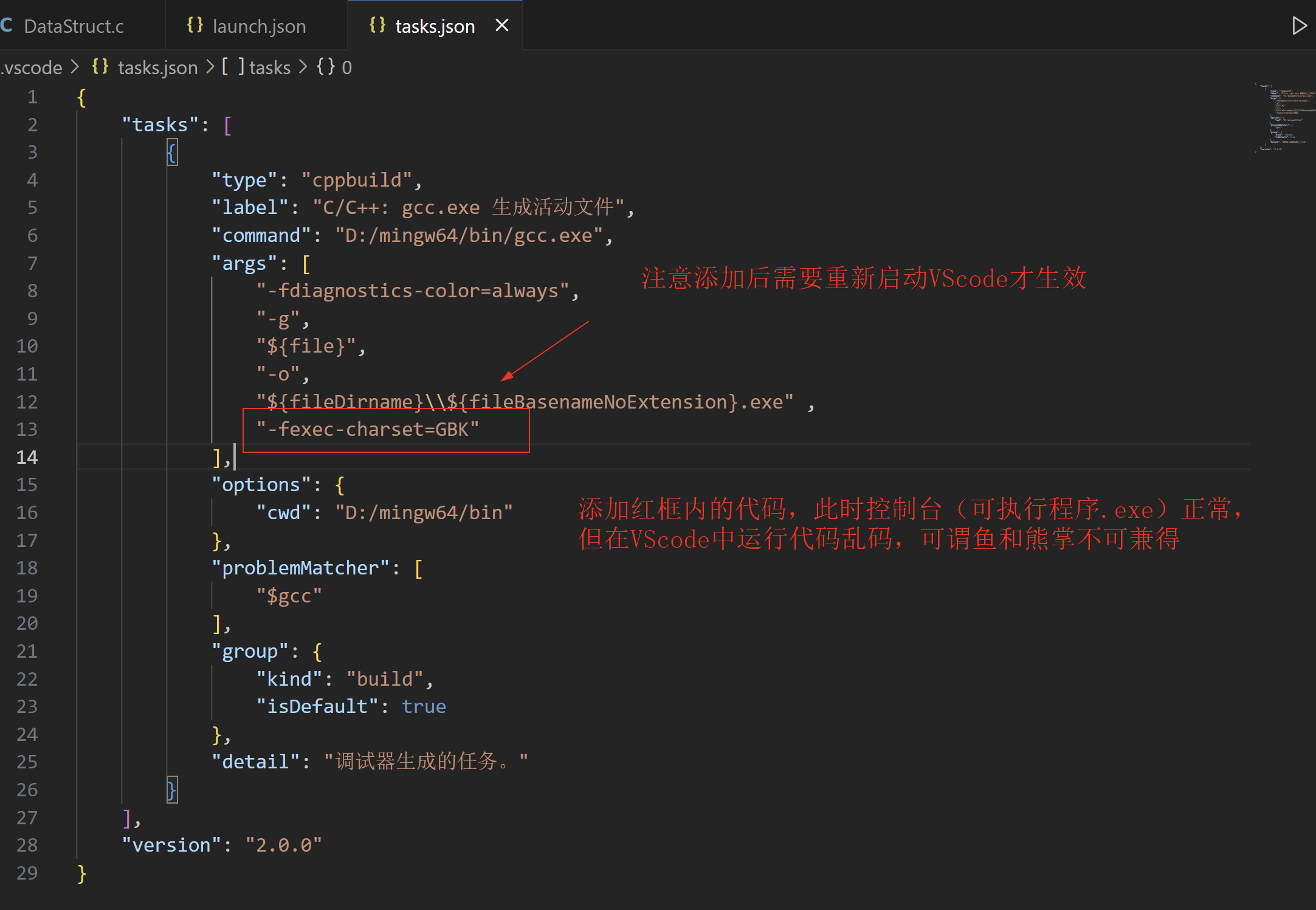Select the 0 object breadcrumb item
This screenshot has width=1316, height=910.
(x=346, y=67)
